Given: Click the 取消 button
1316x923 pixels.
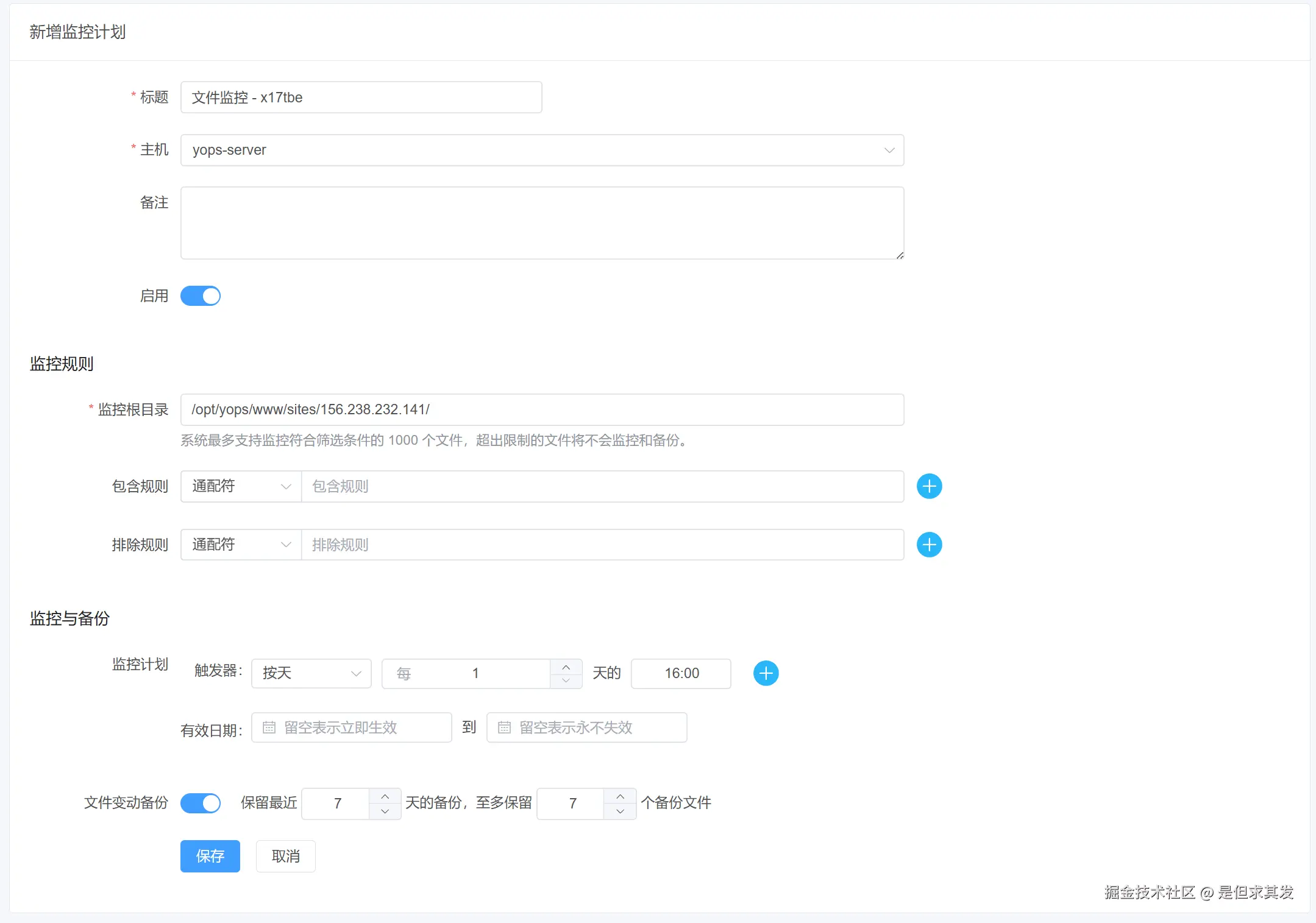Looking at the screenshot, I should point(285,856).
